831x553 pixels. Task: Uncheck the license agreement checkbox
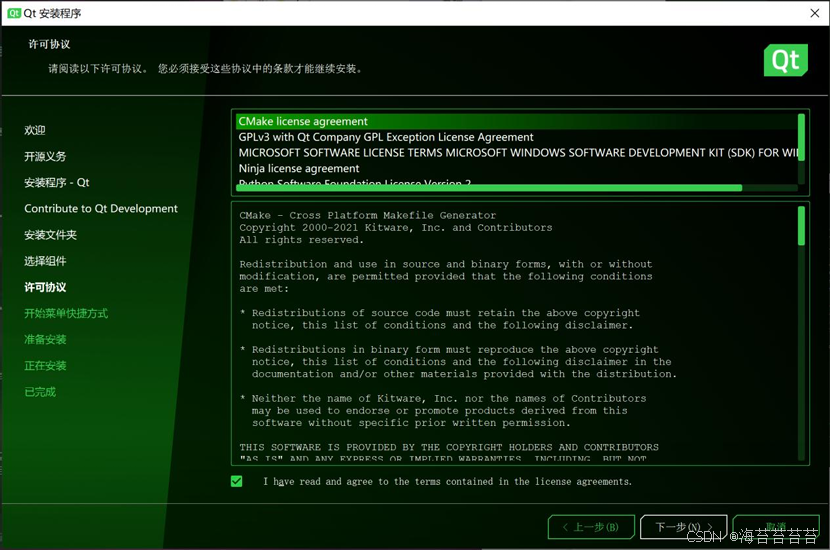tap(237, 481)
